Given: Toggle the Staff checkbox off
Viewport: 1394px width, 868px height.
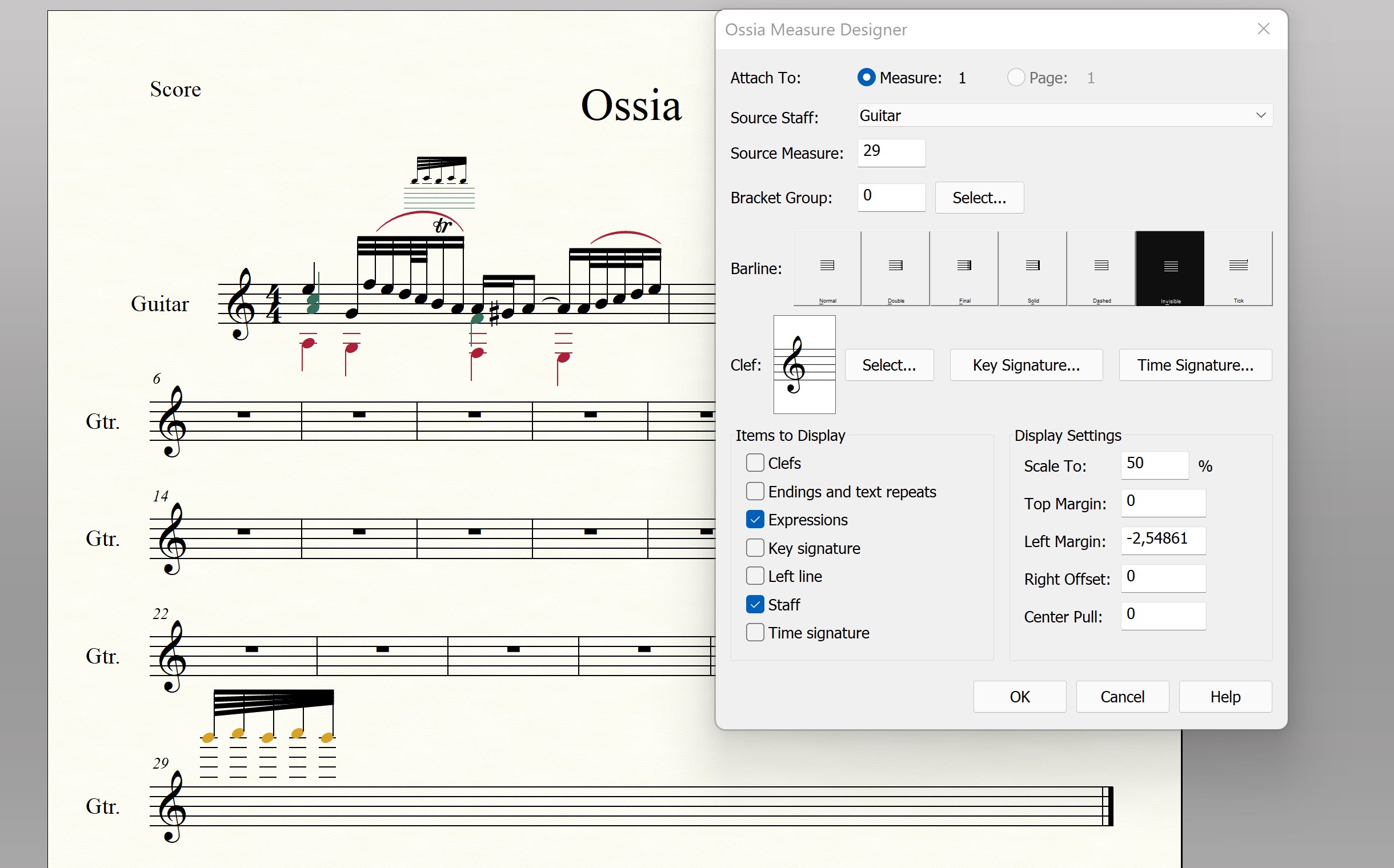Looking at the screenshot, I should click(x=755, y=605).
